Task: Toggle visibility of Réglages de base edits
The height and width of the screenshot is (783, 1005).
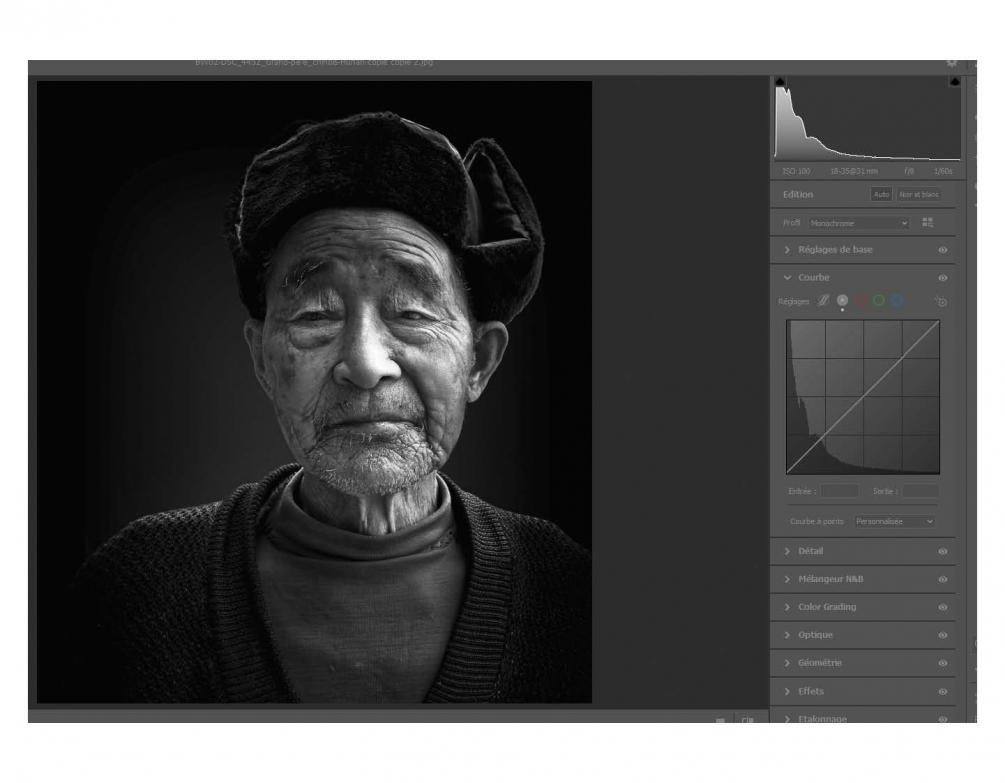Action: click(x=943, y=250)
